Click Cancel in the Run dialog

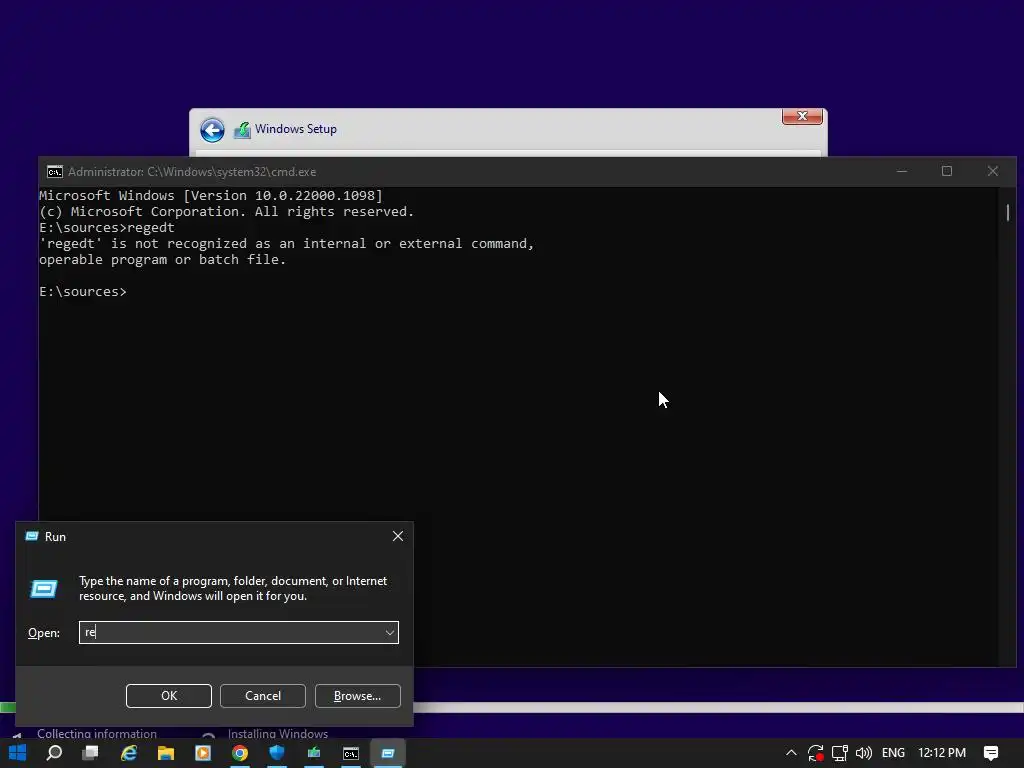coord(263,696)
